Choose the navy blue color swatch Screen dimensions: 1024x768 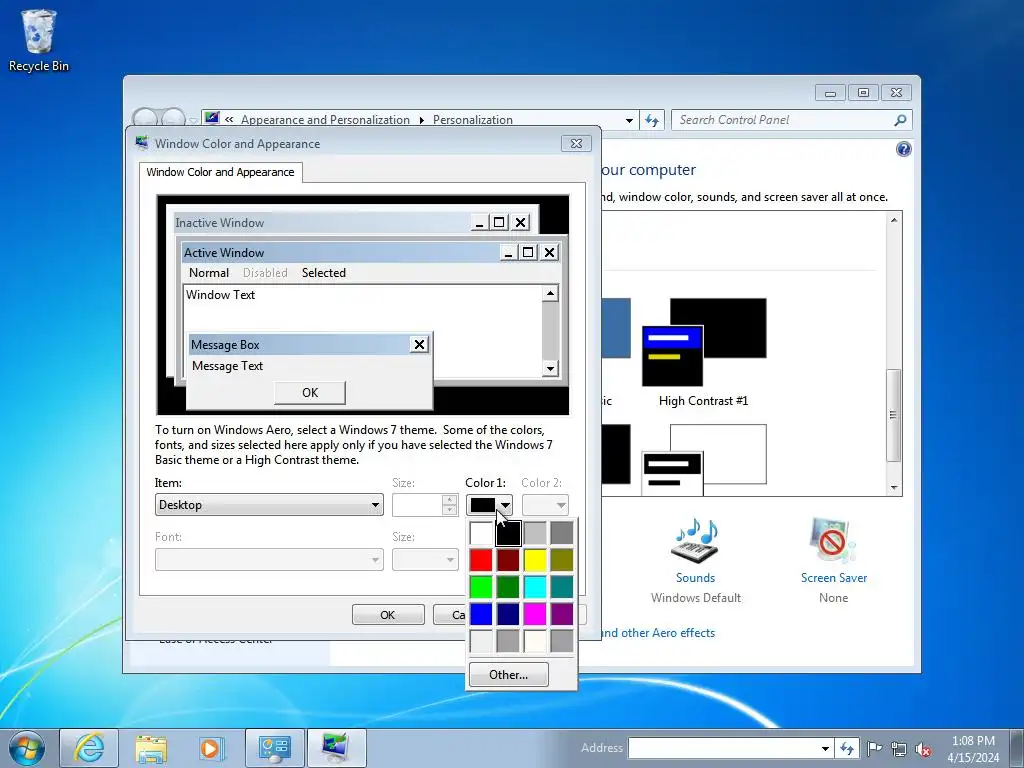[x=508, y=613]
